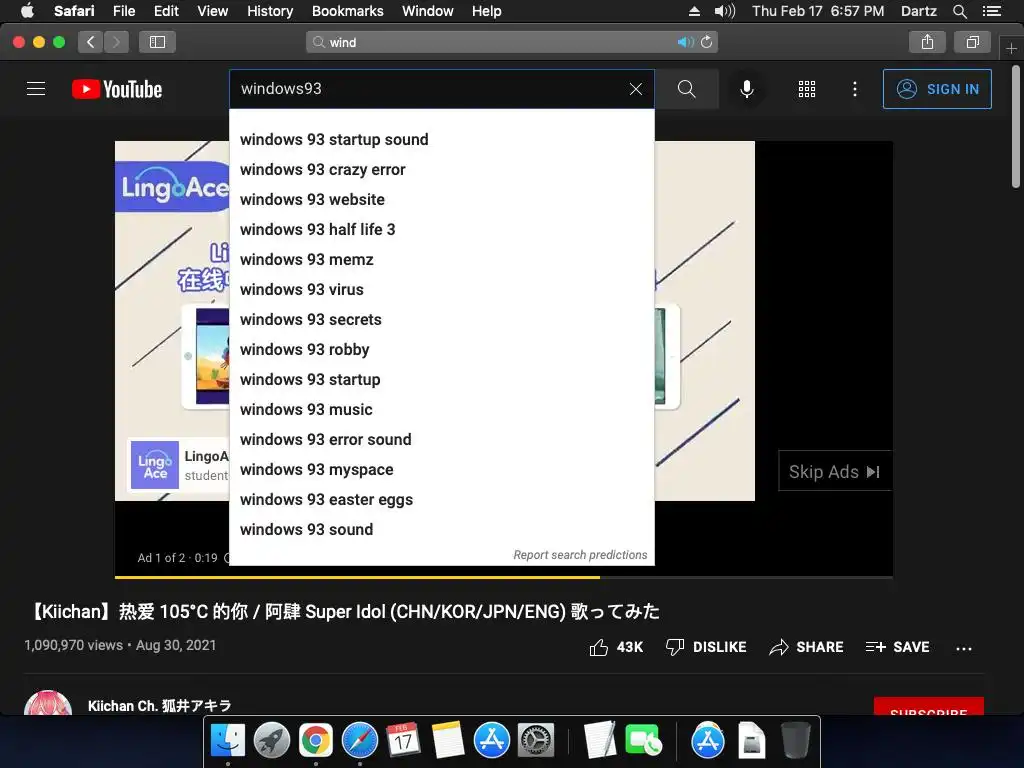
Task: Open more actions ellipsis under video
Action: pos(964,648)
